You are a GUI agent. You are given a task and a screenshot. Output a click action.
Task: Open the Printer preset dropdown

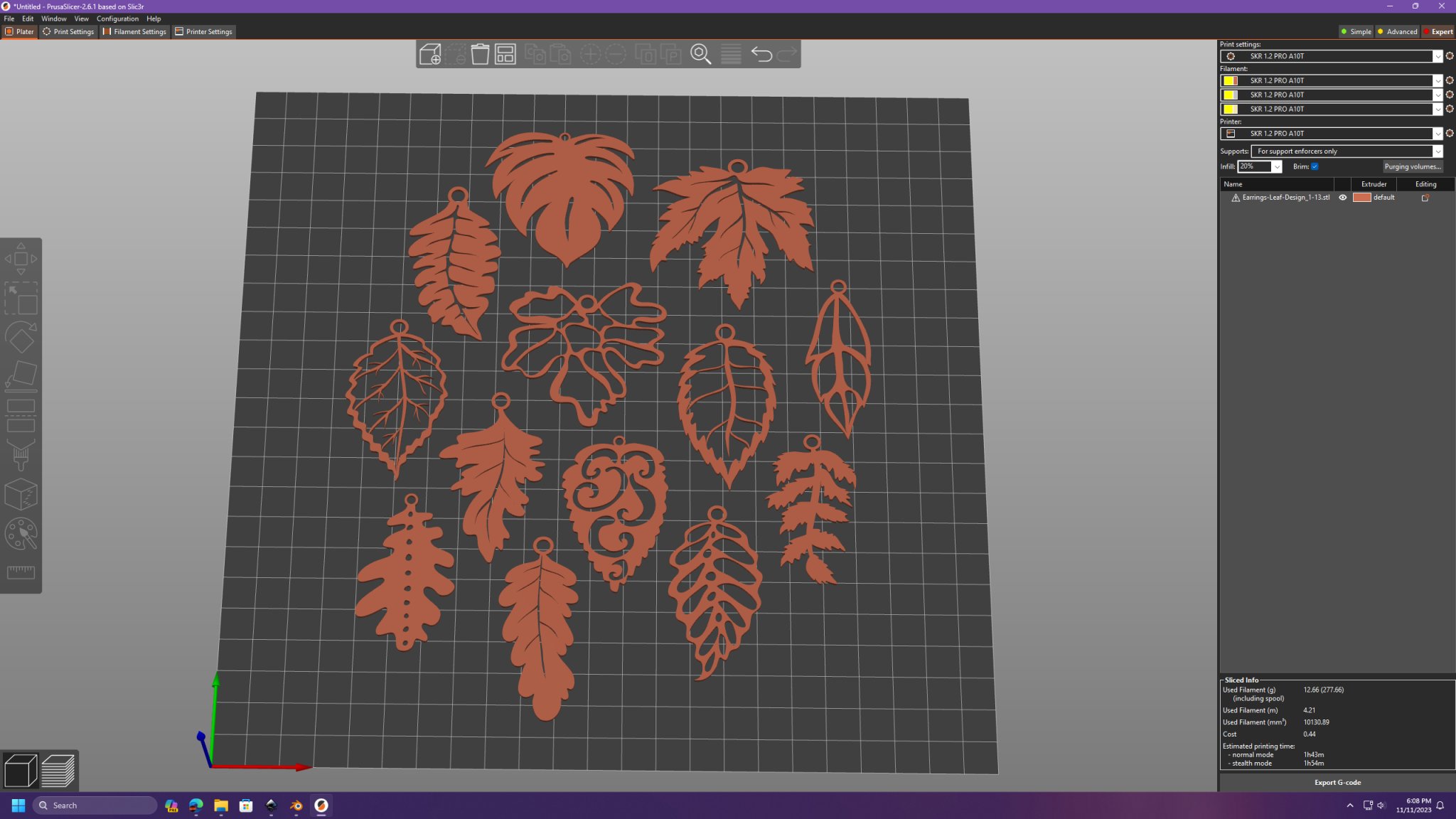[1437, 134]
